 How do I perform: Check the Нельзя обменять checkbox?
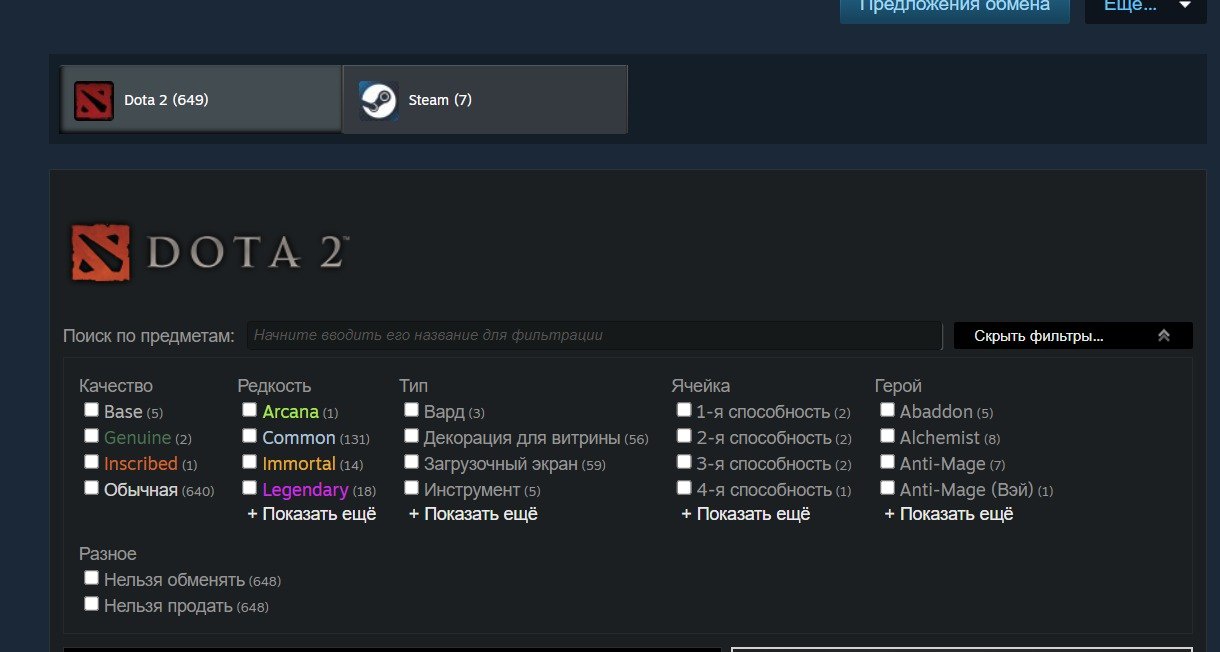pyautogui.click(x=92, y=578)
